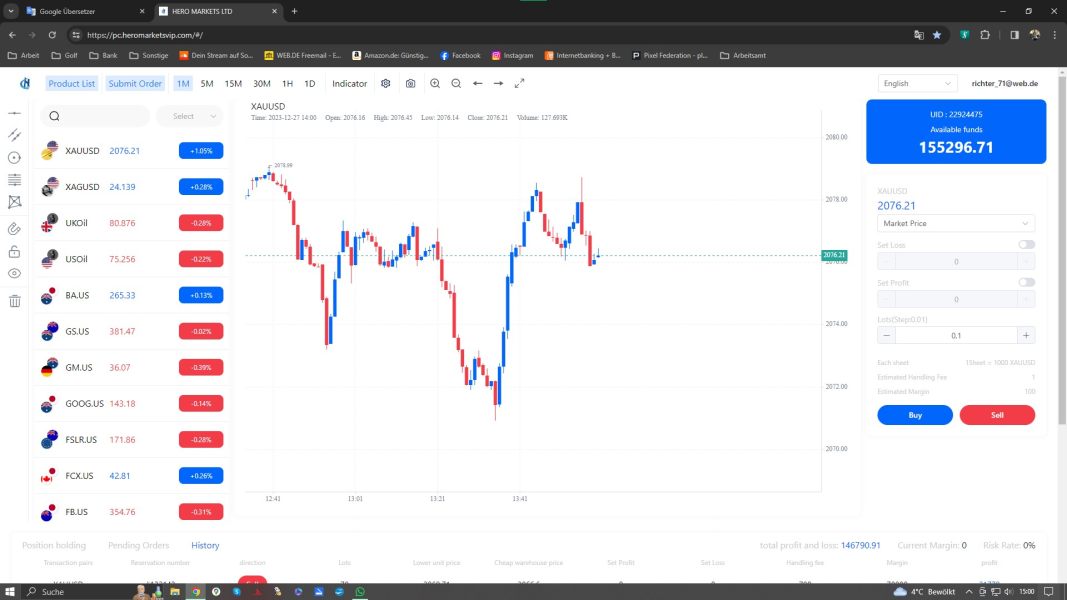
Task: Click the Set Loss value field
Action: [x=956, y=262]
